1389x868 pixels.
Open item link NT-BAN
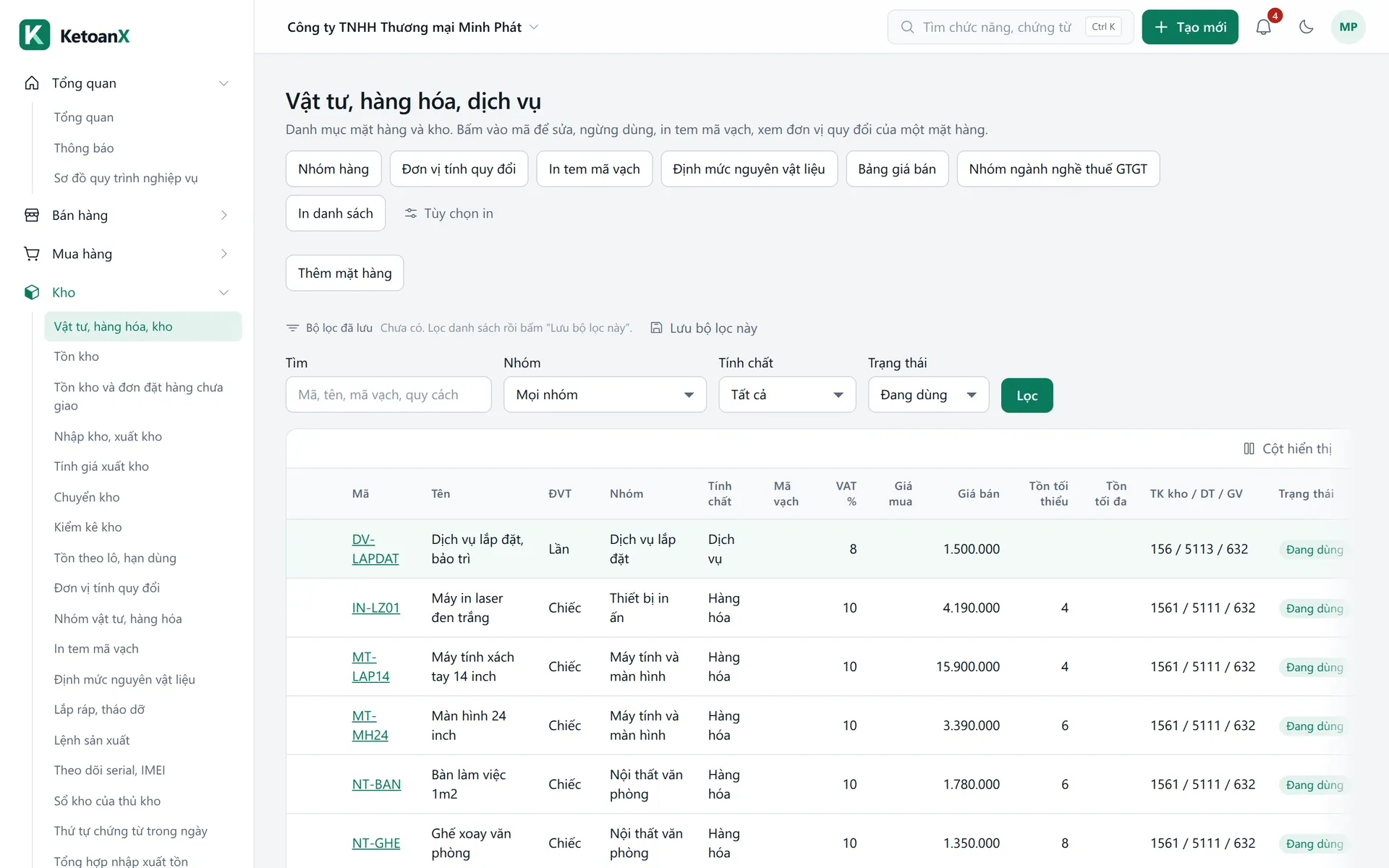pos(376,784)
